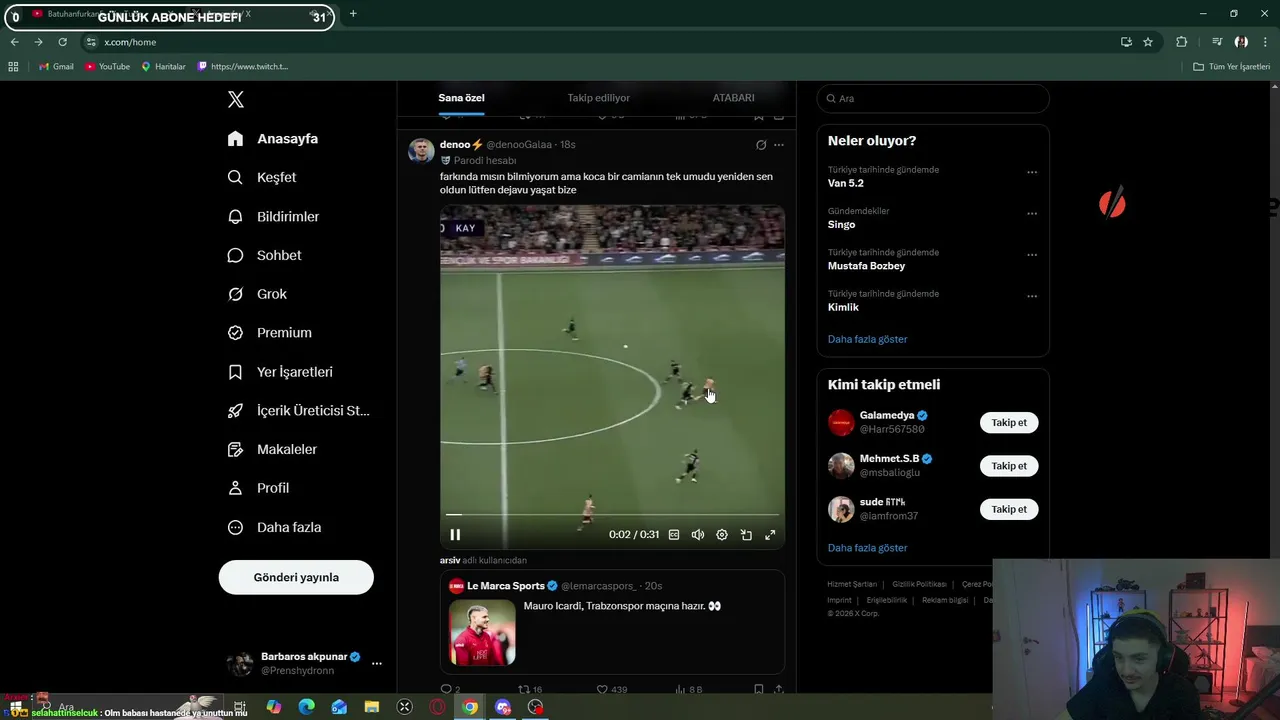The height and width of the screenshot is (720, 1280).
Task: Click Grok icon on denoo post
Action: coord(761,145)
